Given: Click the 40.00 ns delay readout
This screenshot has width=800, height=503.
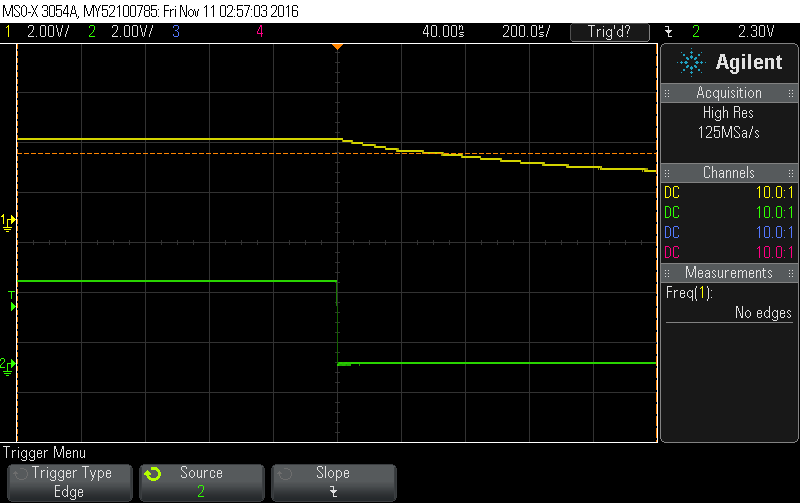Looking at the screenshot, I should [x=443, y=32].
